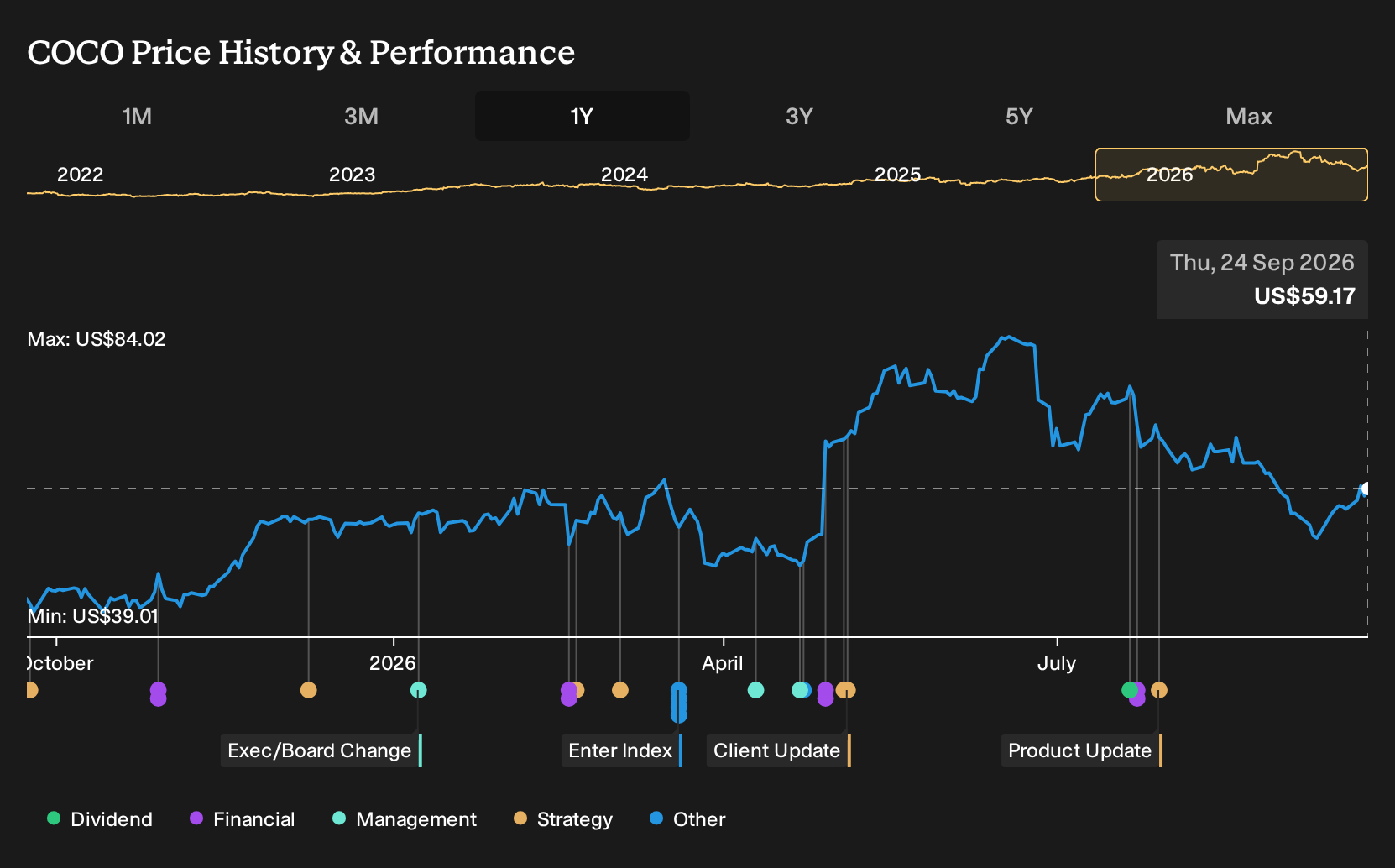Click the green Dividend legend dot
1395x868 pixels.
coord(54,818)
